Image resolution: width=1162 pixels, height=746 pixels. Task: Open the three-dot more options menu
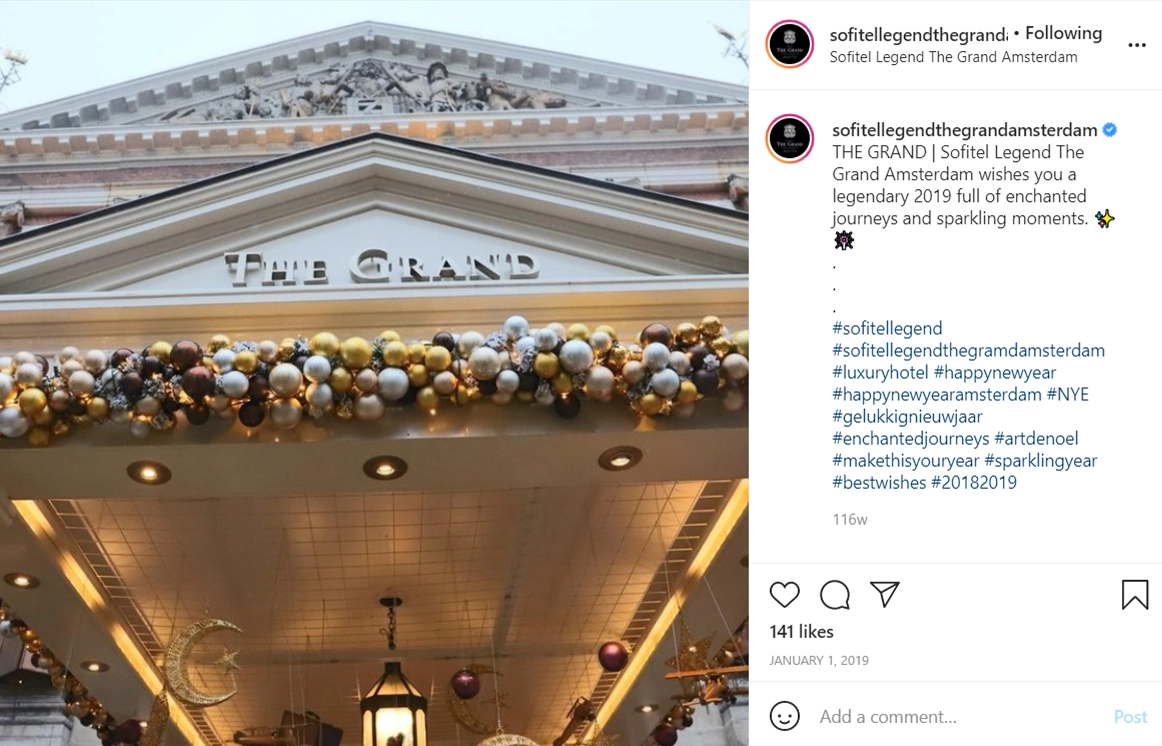1137,45
